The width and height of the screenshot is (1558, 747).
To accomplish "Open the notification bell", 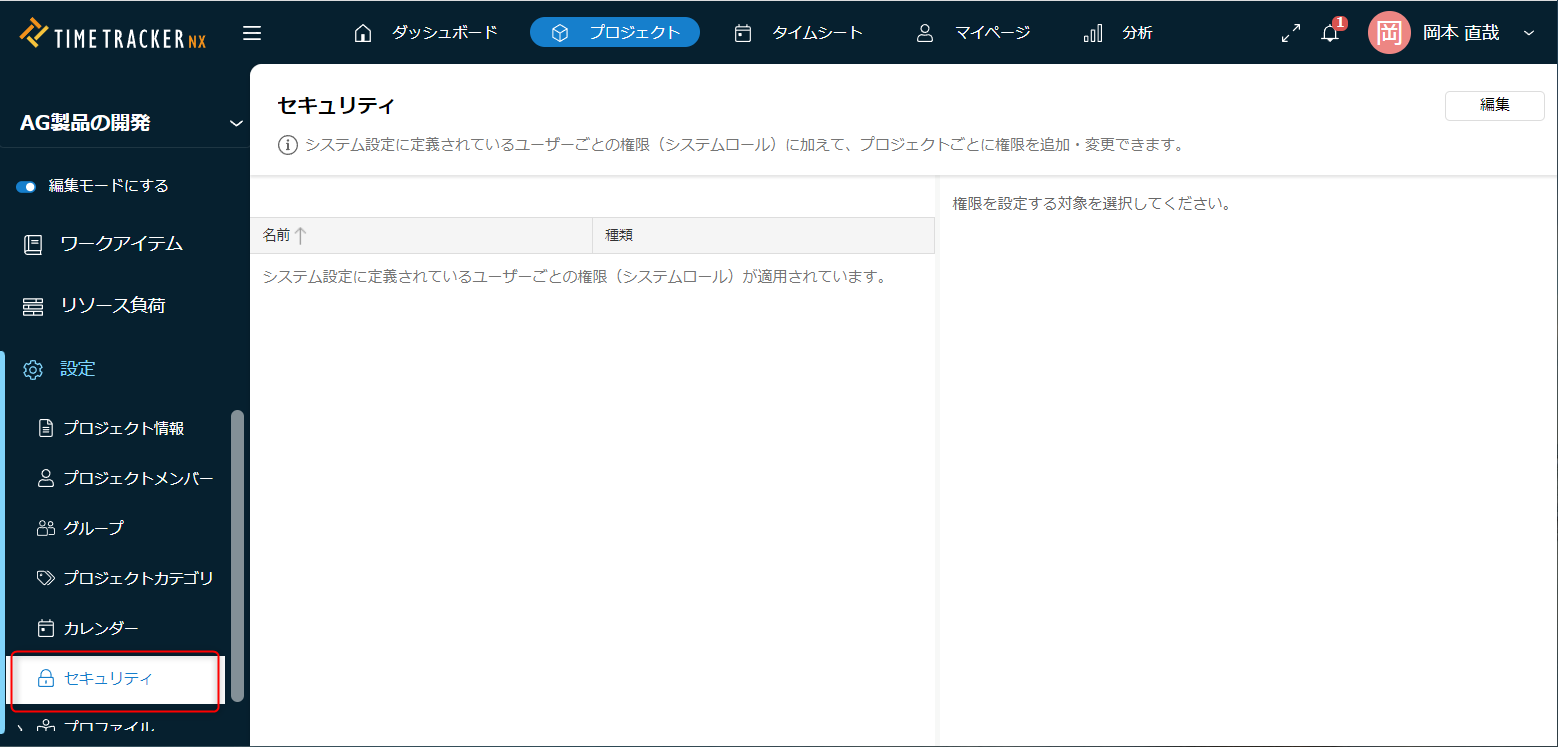I will (x=1330, y=33).
